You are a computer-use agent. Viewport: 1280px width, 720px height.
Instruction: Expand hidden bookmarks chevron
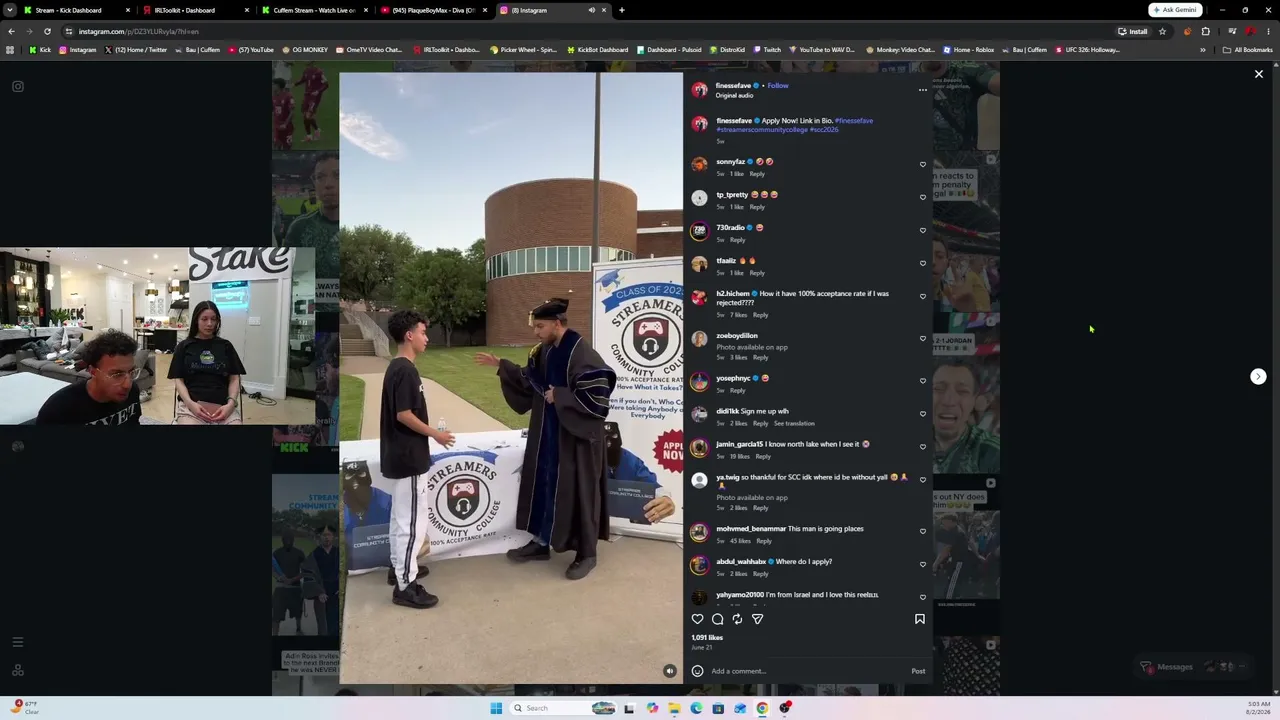coord(1203,50)
